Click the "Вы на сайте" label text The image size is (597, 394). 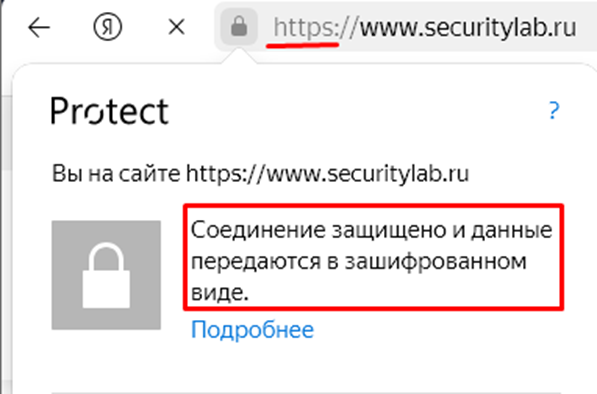tap(116, 174)
